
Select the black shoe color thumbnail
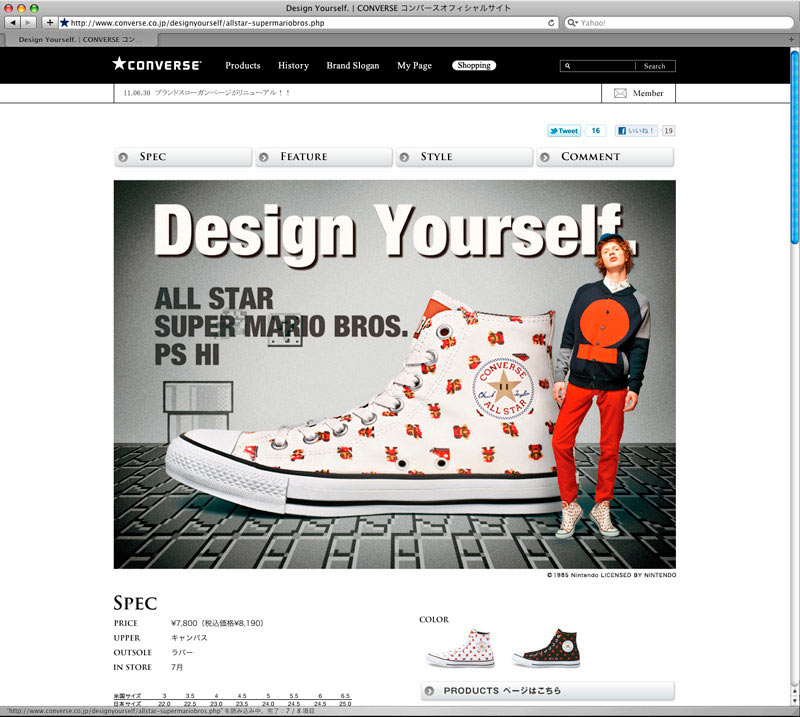pos(546,649)
